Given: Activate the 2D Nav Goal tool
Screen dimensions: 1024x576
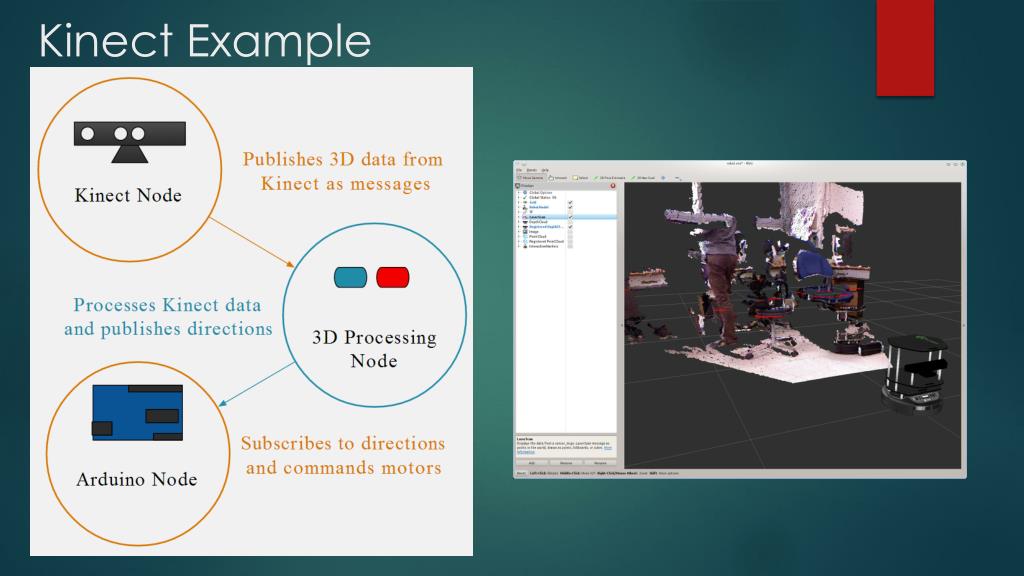Looking at the screenshot, I should click(643, 178).
